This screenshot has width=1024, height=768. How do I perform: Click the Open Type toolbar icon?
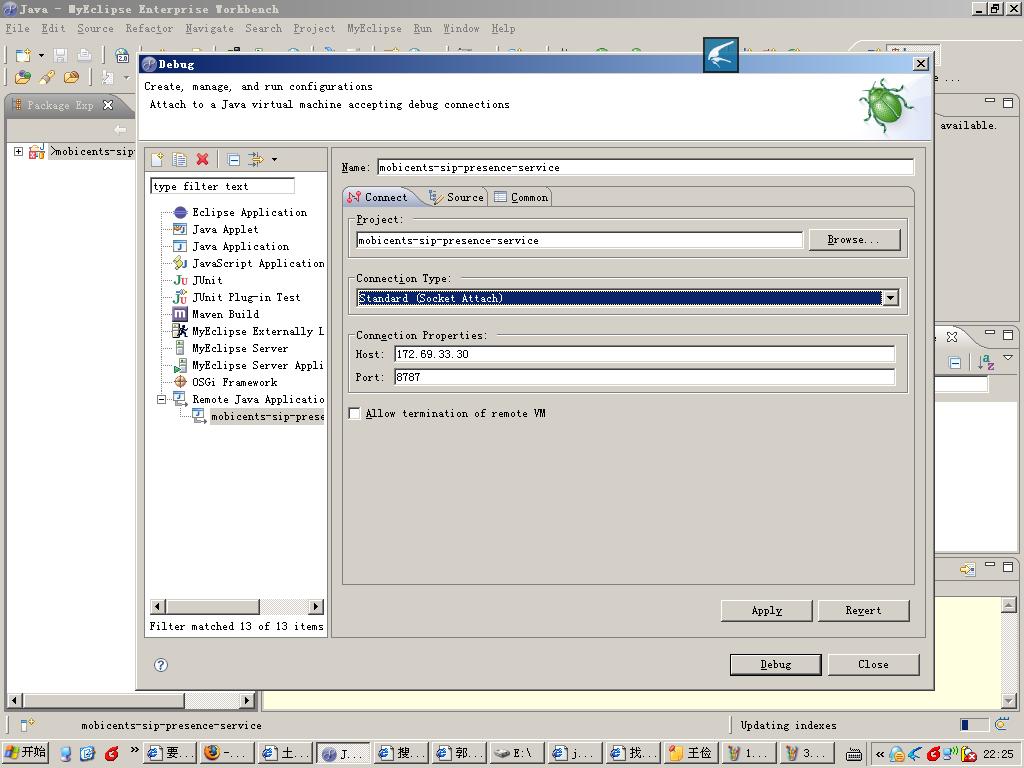23,78
